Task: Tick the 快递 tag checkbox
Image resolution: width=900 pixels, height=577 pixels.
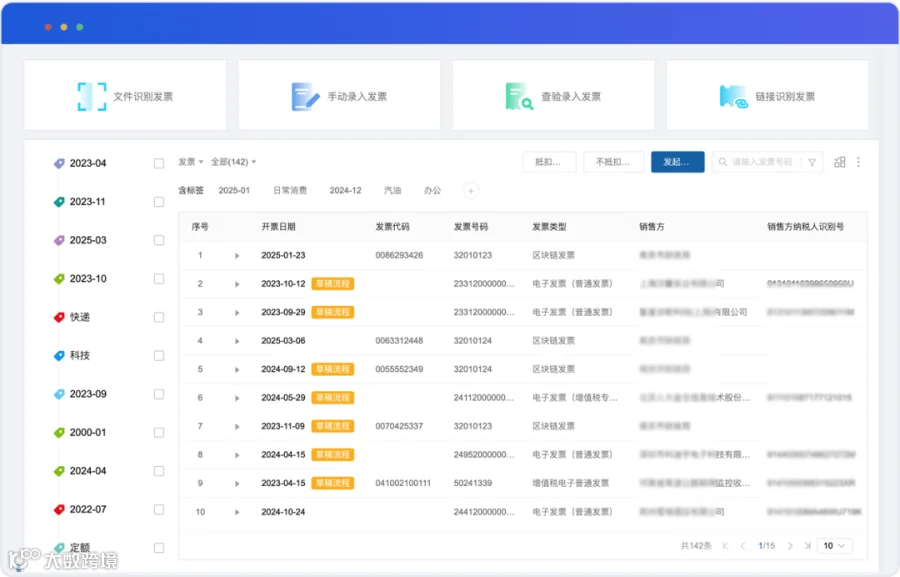Action: pyautogui.click(x=159, y=317)
